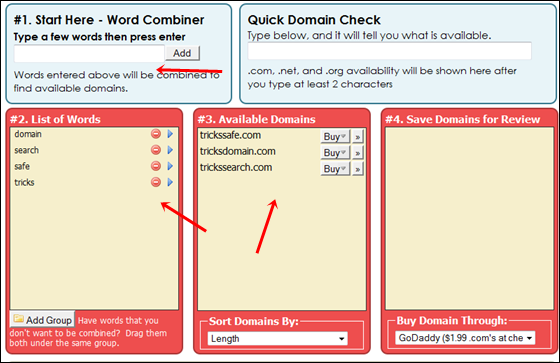
Task: Open the Buy dropdown for trickssafe.com
Action: (335, 137)
